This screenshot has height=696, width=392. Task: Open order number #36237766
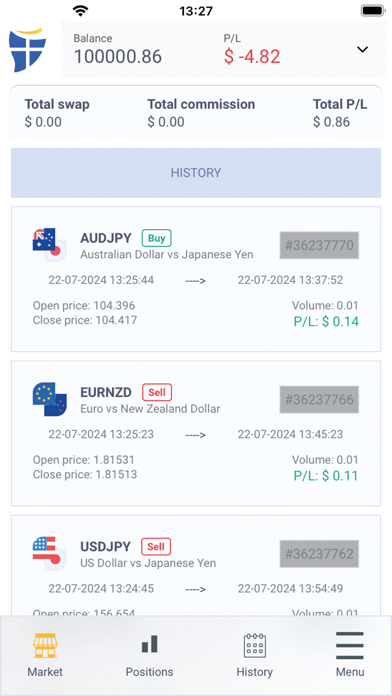coord(319,399)
